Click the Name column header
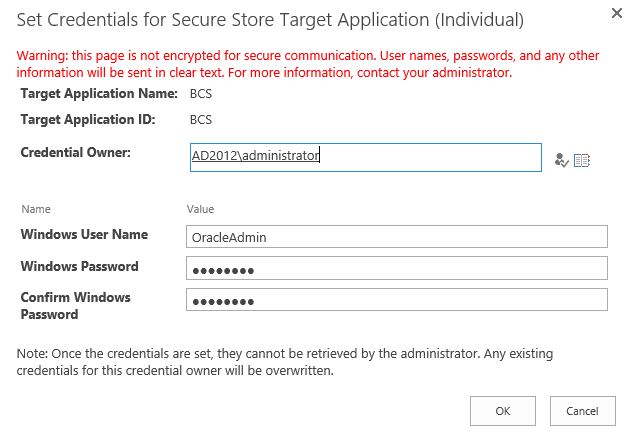 pyautogui.click(x=36, y=209)
